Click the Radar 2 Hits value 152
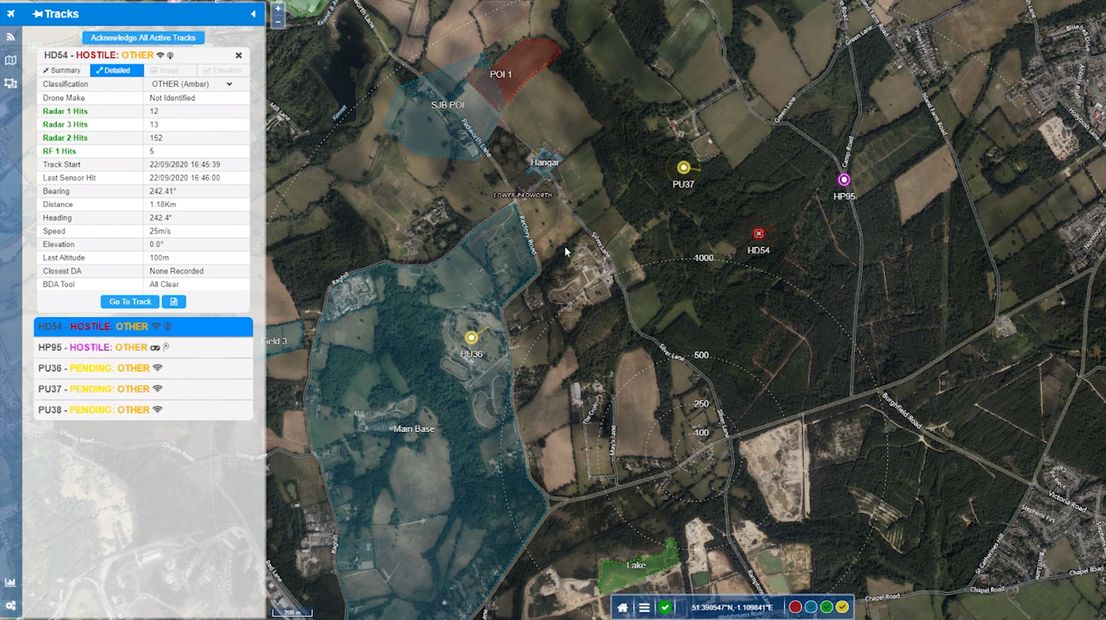Image resolution: width=1106 pixels, height=620 pixels. click(156, 138)
